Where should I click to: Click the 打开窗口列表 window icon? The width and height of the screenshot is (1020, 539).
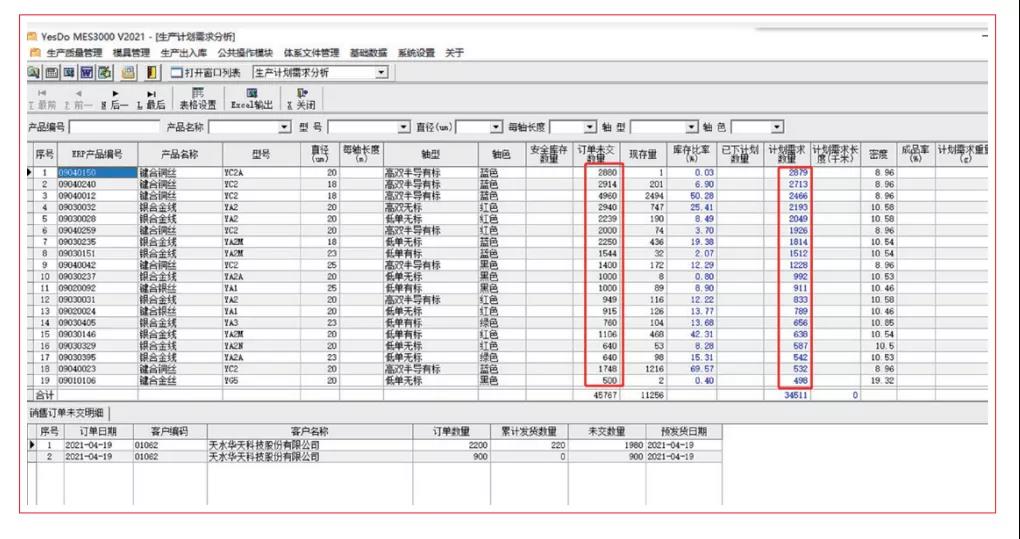coord(176,73)
